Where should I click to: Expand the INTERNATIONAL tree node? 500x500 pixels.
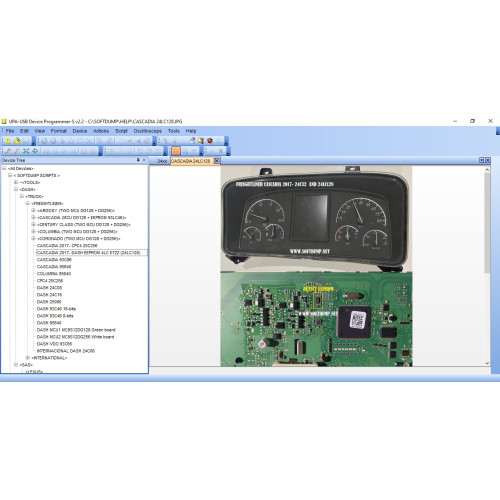pyautogui.click(x=28, y=358)
